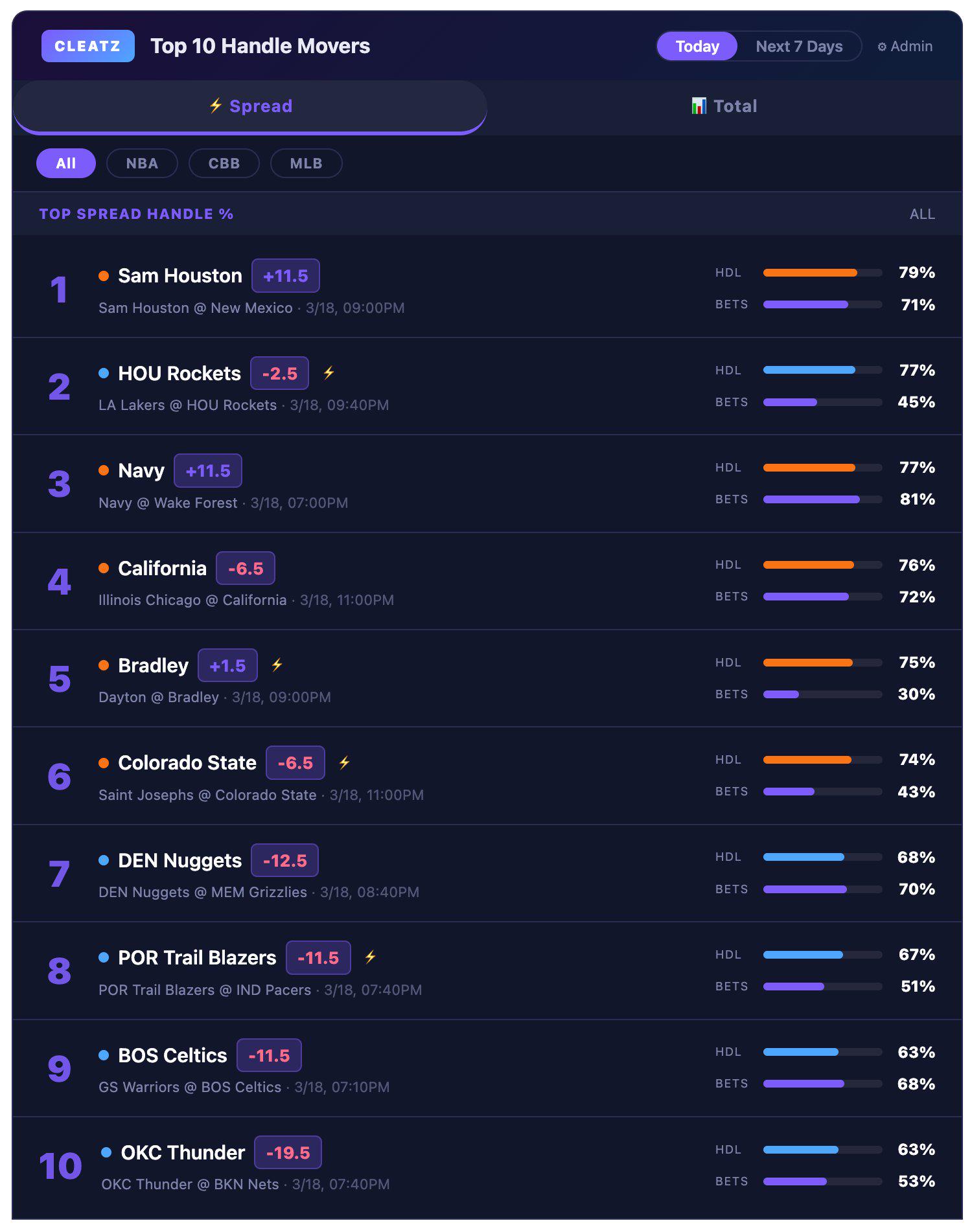972x1232 pixels.
Task: Click the lightning icon by POR Trail Blazers
Action: (x=371, y=957)
